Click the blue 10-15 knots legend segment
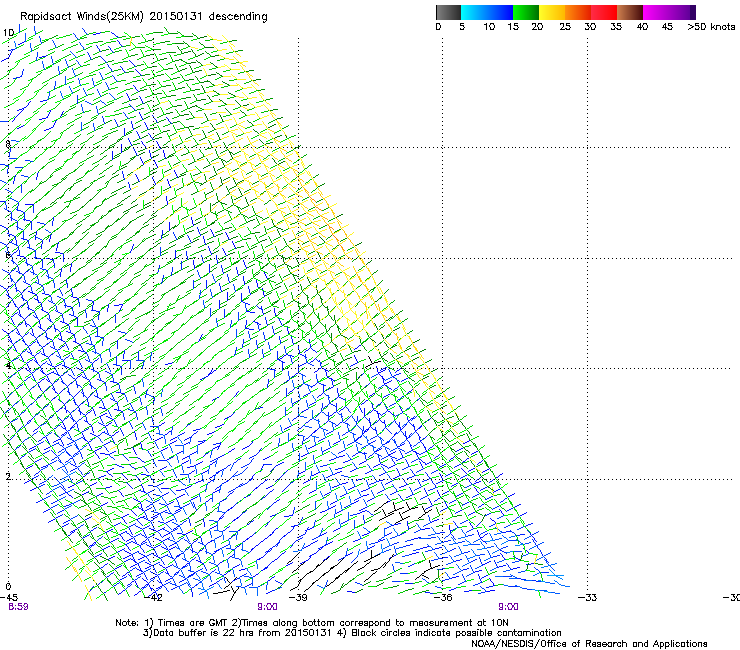This screenshot has width=740, height=650. (x=500, y=12)
